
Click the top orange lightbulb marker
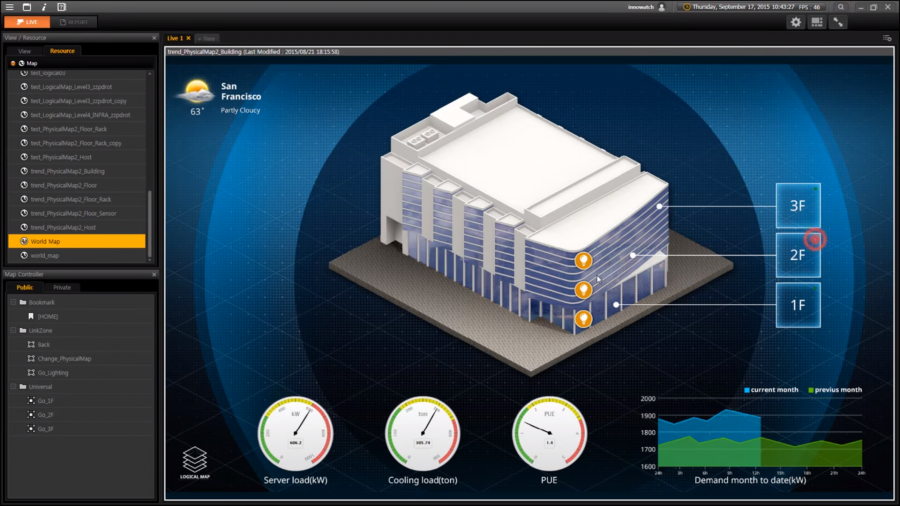[x=583, y=260]
